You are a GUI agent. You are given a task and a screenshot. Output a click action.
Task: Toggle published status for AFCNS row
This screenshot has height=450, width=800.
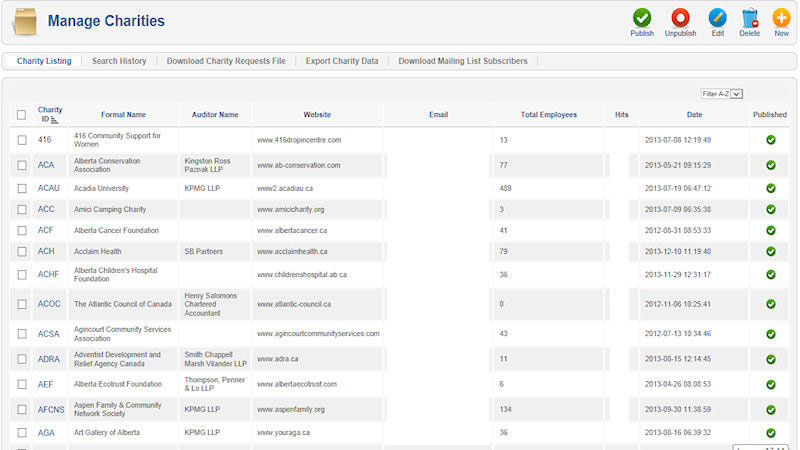coord(770,410)
